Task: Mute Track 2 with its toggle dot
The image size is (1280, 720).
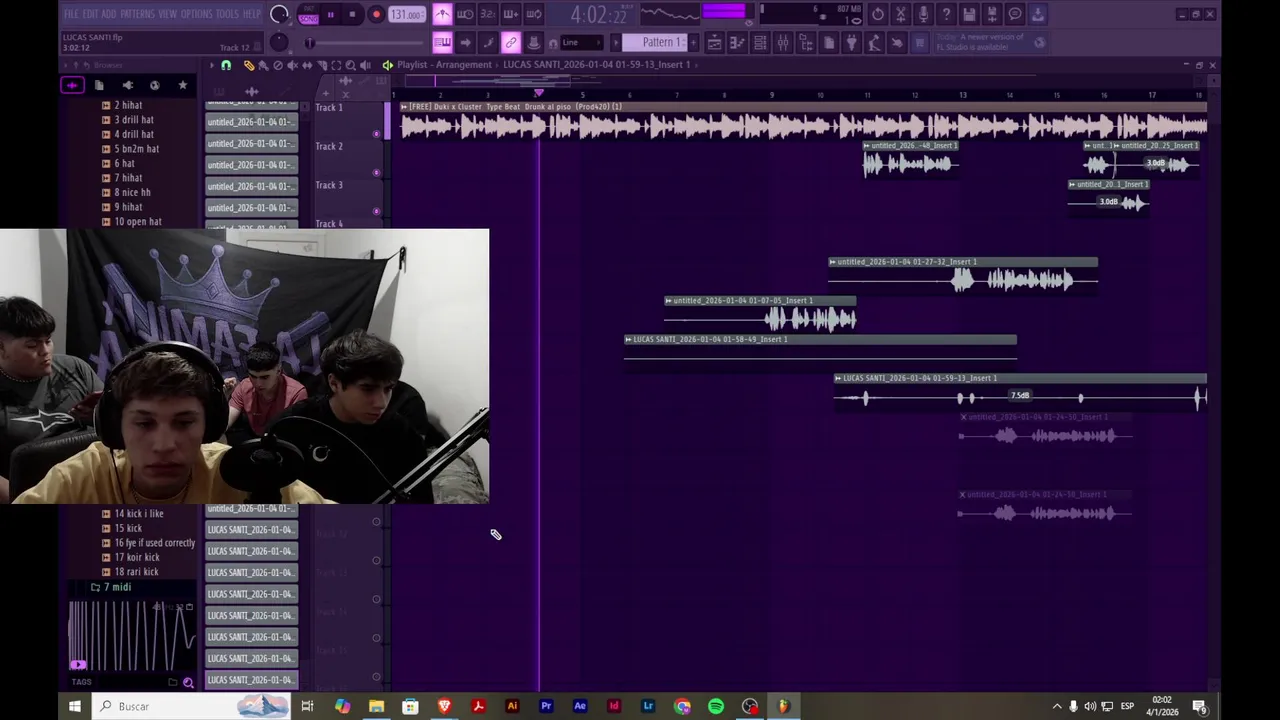Action: pos(377,172)
